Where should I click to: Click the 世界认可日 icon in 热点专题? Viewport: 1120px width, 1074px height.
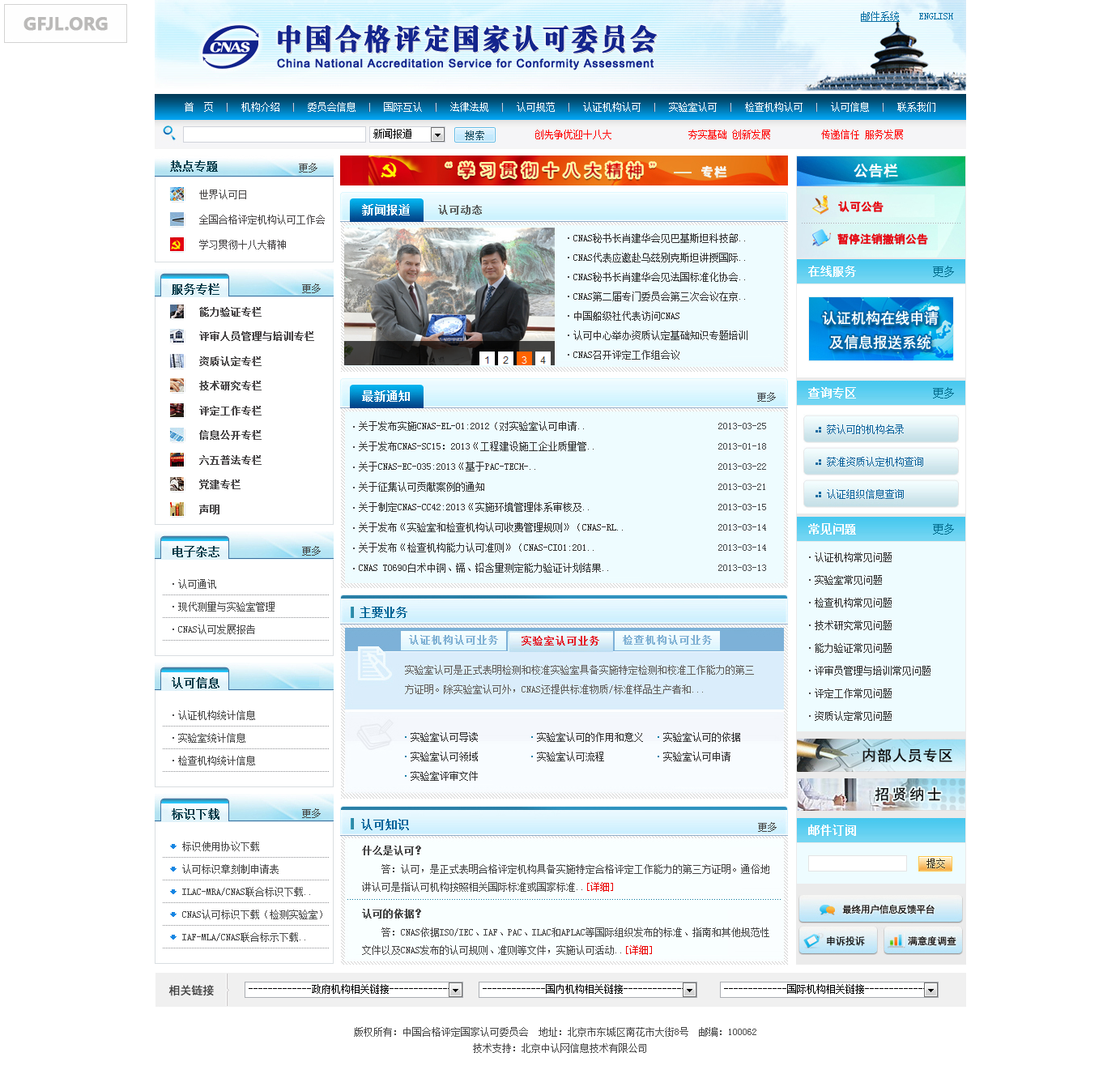[x=177, y=194]
